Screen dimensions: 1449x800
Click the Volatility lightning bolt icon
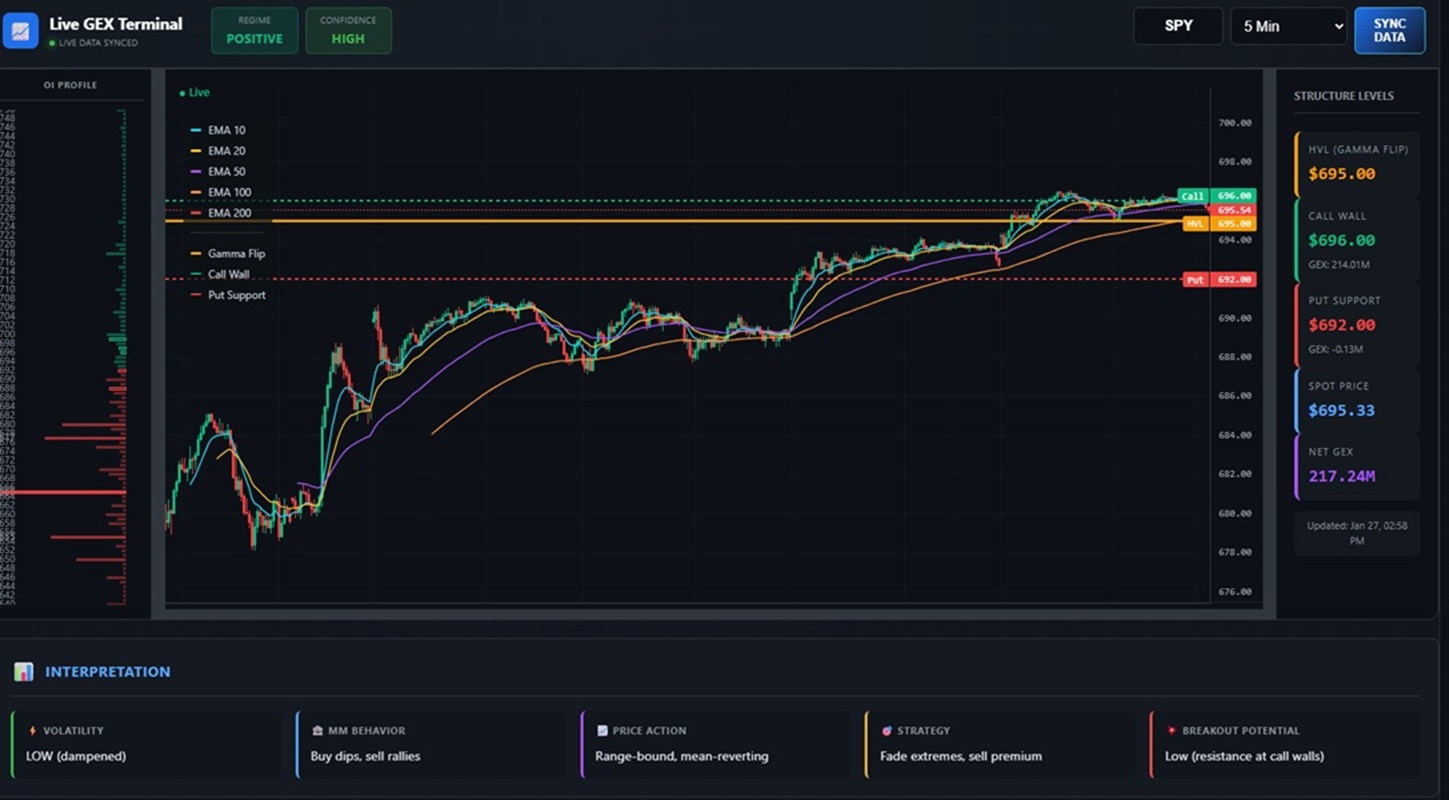point(33,731)
